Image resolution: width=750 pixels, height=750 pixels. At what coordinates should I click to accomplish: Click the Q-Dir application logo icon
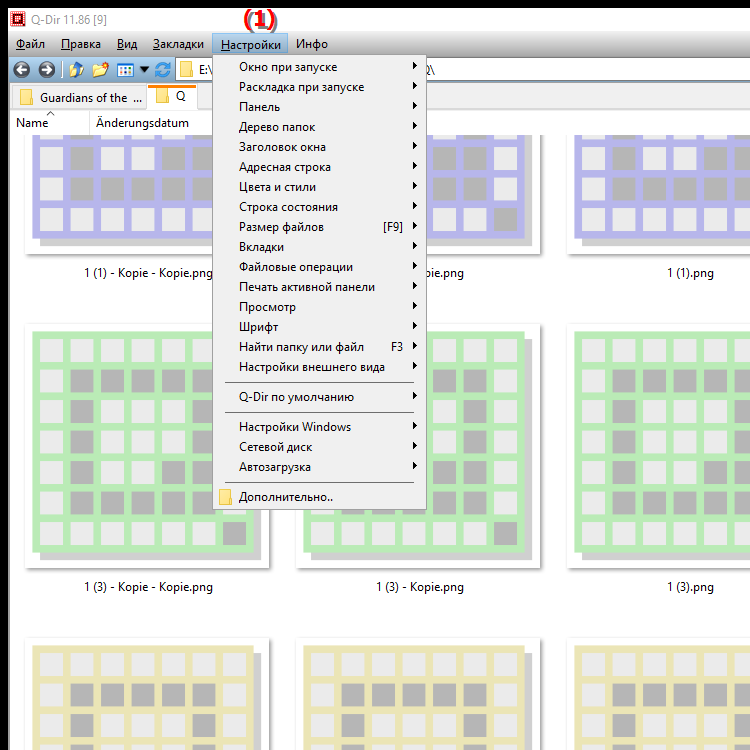click(18, 19)
